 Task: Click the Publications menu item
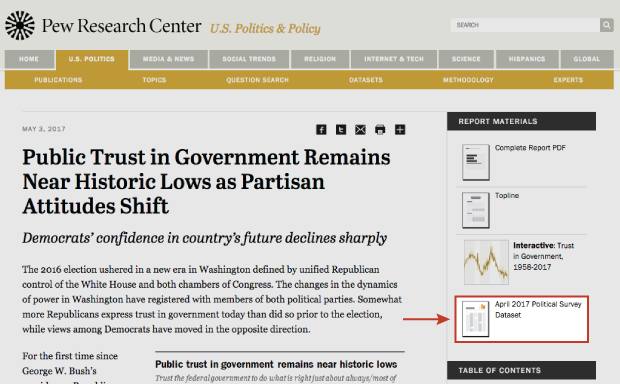click(58, 80)
